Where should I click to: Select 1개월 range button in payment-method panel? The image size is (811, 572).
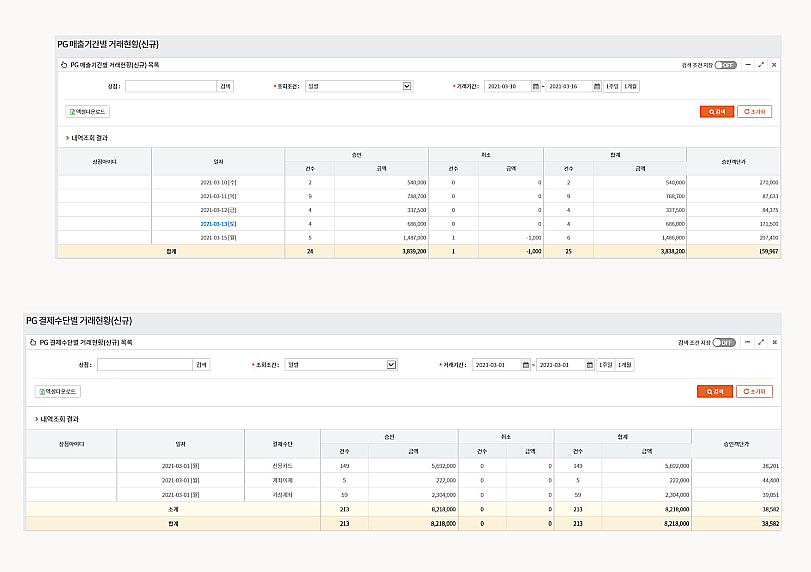(624, 365)
